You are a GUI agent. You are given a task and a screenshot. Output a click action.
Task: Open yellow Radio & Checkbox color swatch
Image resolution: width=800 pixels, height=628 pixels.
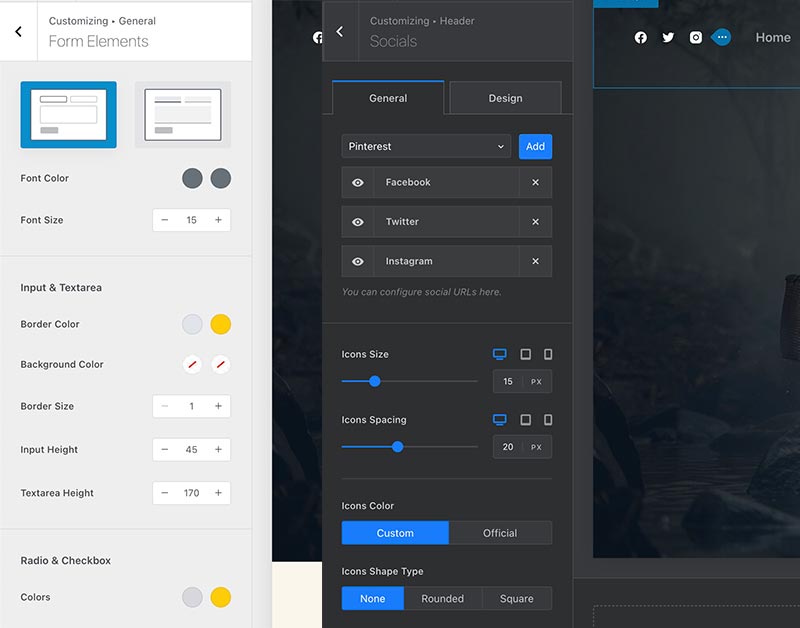click(221, 597)
